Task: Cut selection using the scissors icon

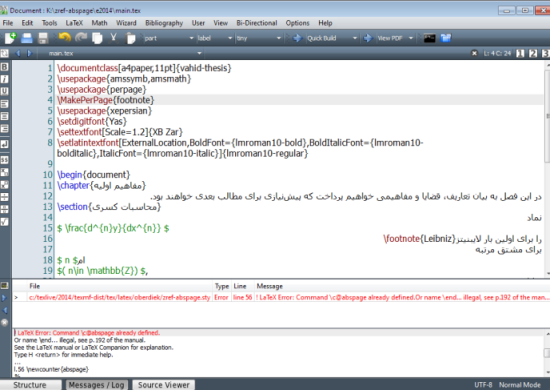Action: [113, 38]
